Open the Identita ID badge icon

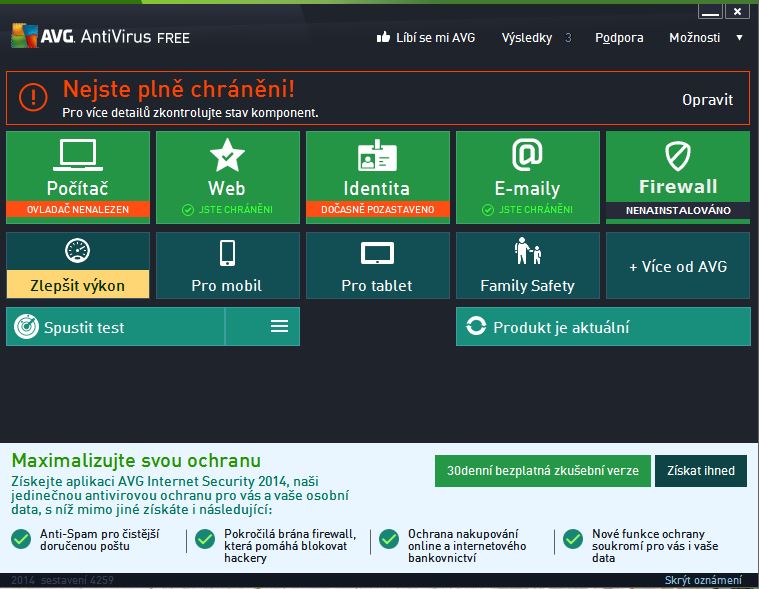377,155
